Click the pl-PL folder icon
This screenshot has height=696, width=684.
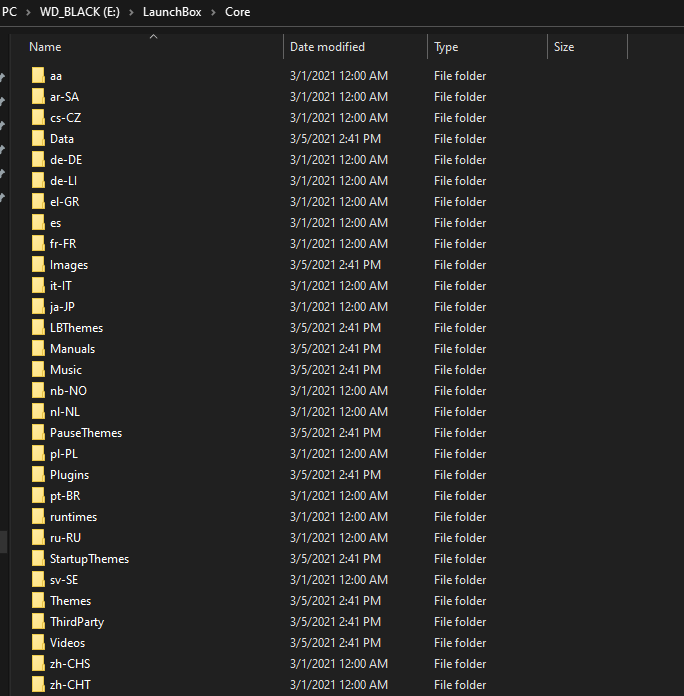[38, 453]
